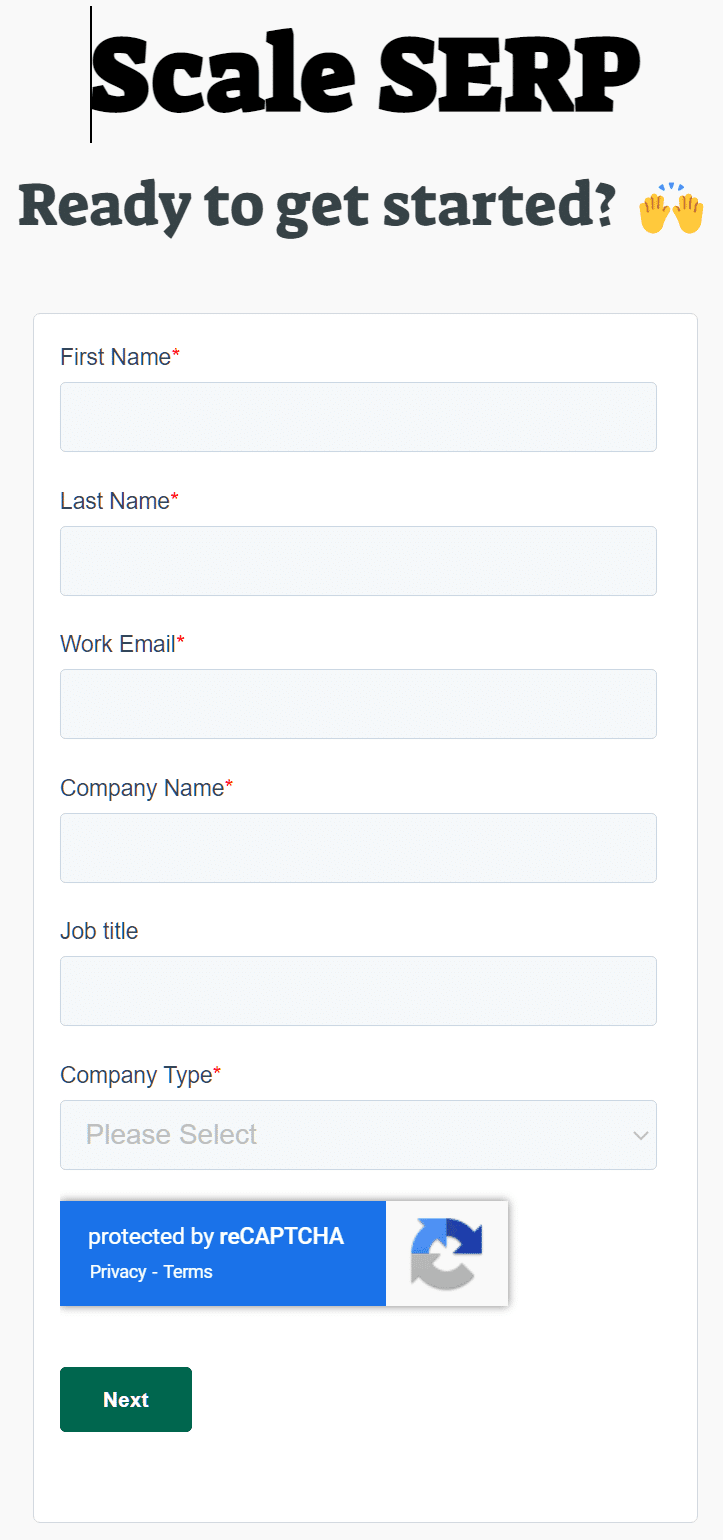The height and width of the screenshot is (1540, 723).
Task: Select the Work Email input field
Action: click(358, 704)
